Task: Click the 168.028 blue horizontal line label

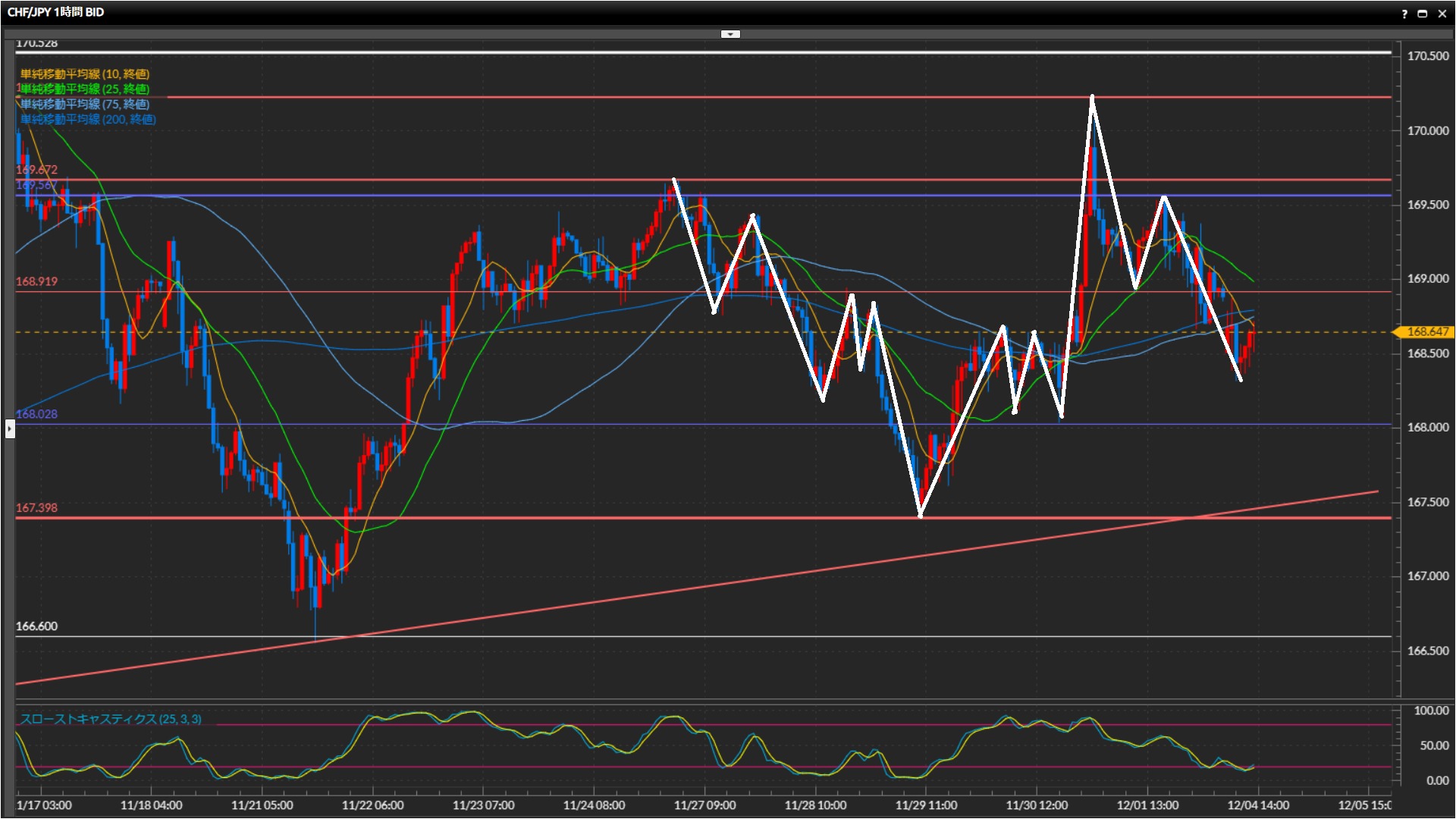Action: pos(36,414)
